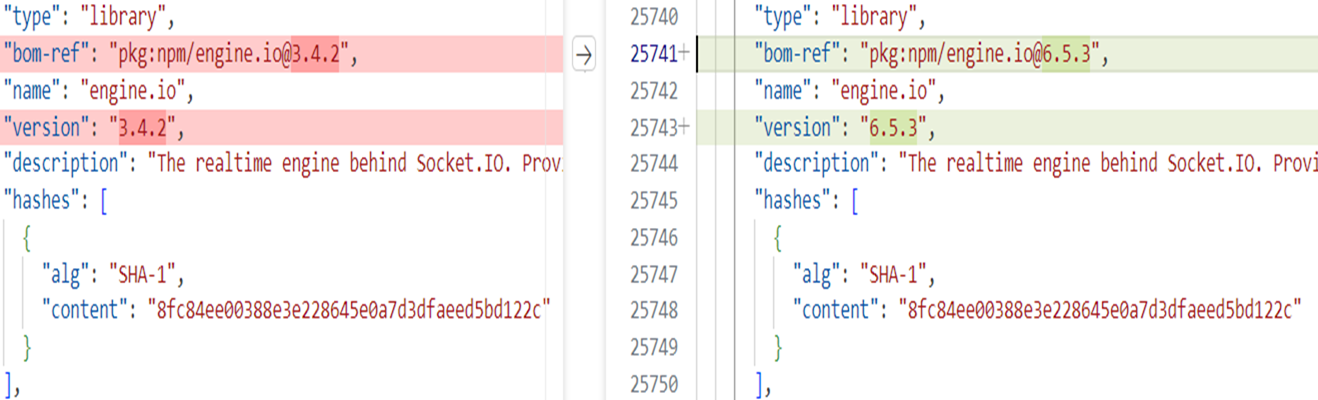Click the highlighted 3.4.2 in removed bom-ref line
1318x400 pixels.
315,55
